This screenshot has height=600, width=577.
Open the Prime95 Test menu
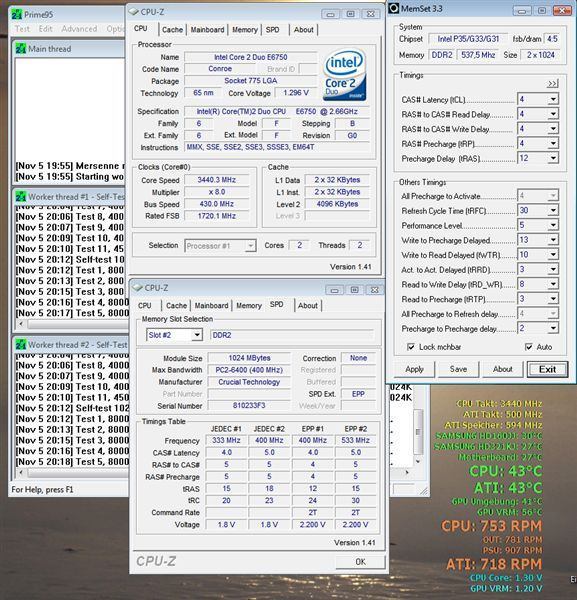(22, 29)
